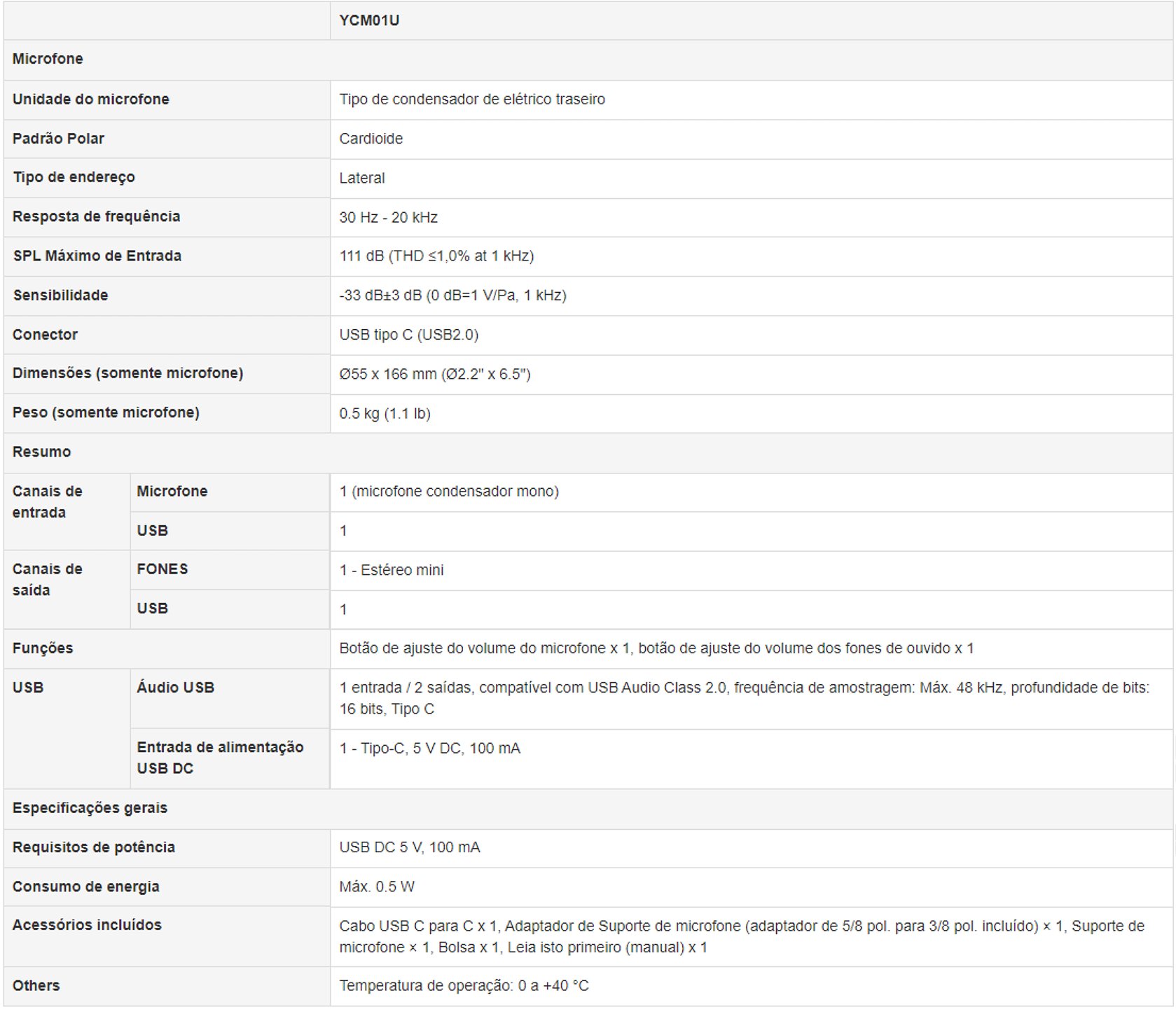Click the "FONES" sub-row label
Image resolution: width=1176 pixels, height=1014 pixels.
[x=162, y=569]
